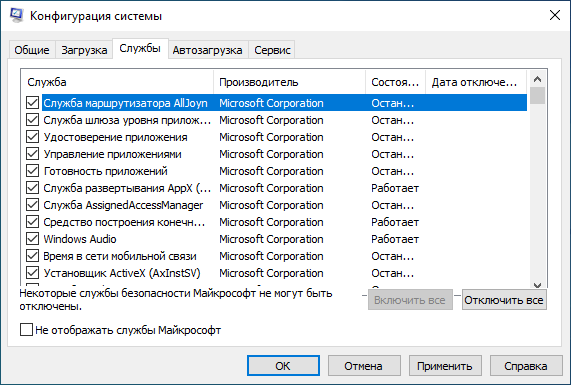Sort by the Дата отключения column header
571x385 pixels.
tap(476, 82)
